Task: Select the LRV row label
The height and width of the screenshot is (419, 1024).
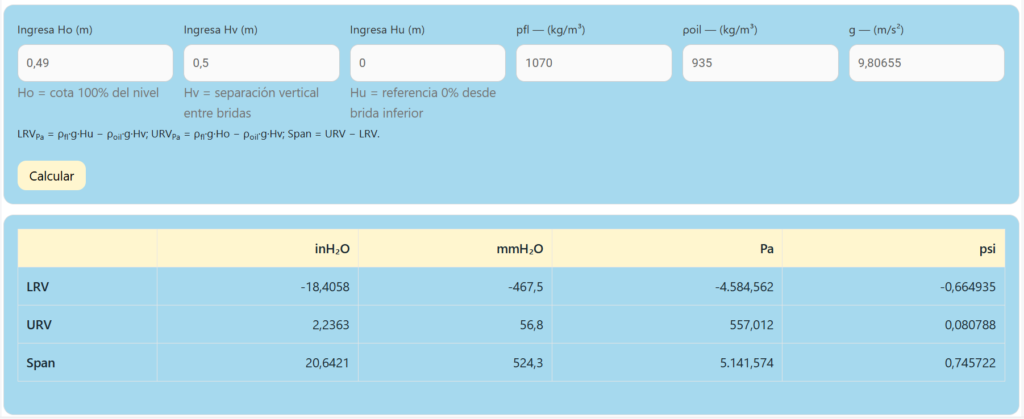Action: point(38,287)
